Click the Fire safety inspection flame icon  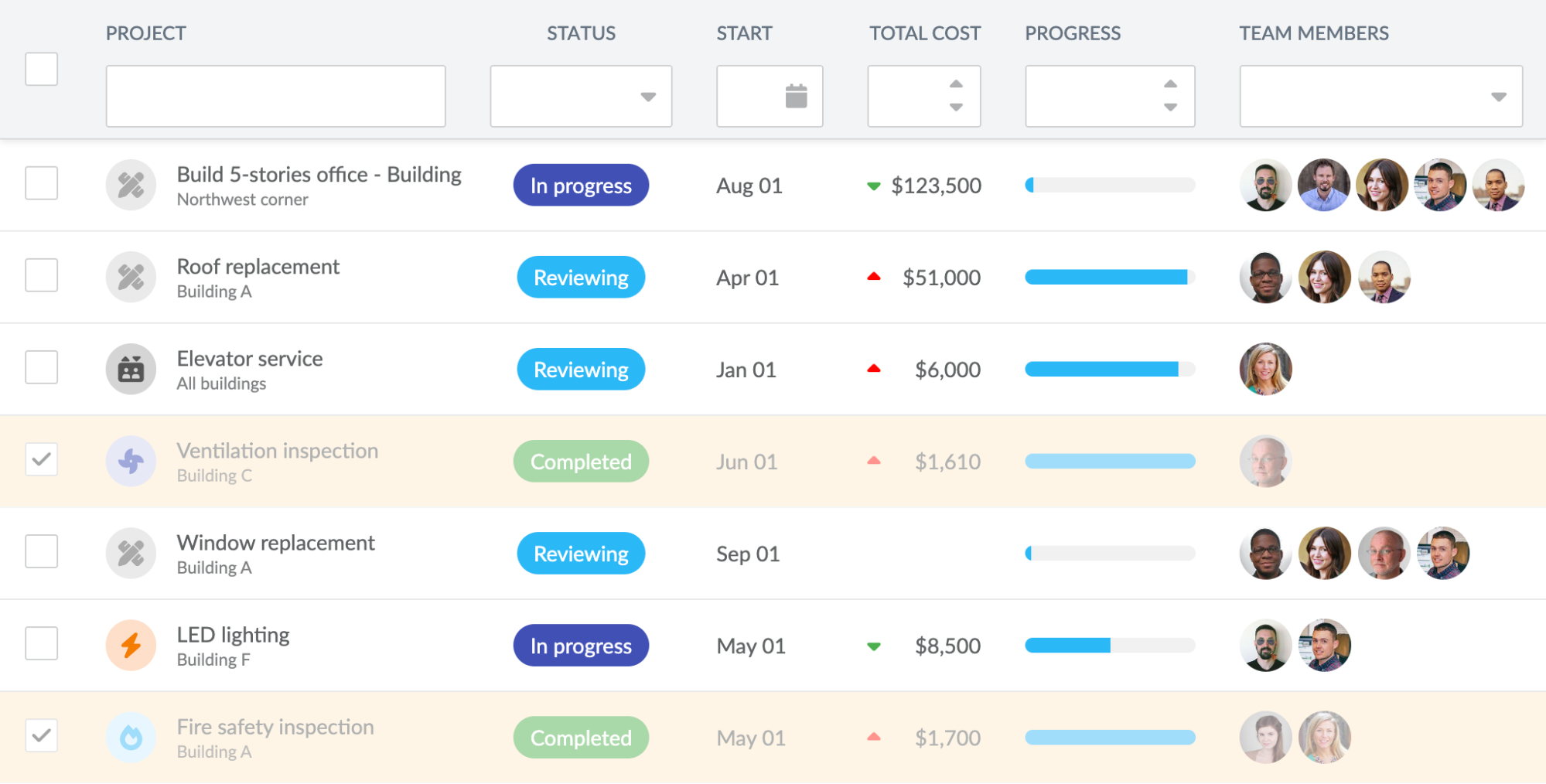click(131, 738)
